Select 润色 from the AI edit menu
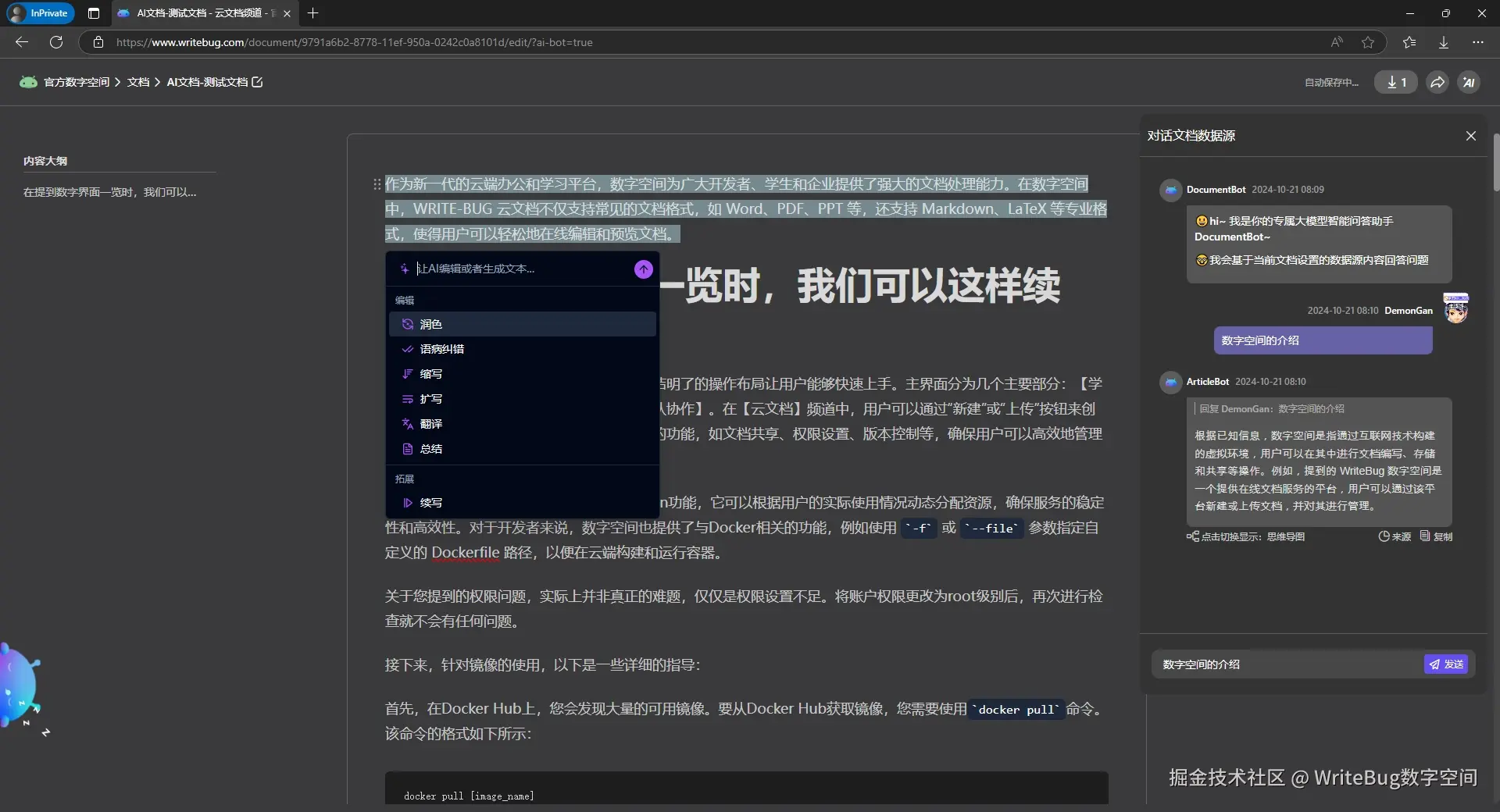 pyautogui.click(x=430, y=324)
